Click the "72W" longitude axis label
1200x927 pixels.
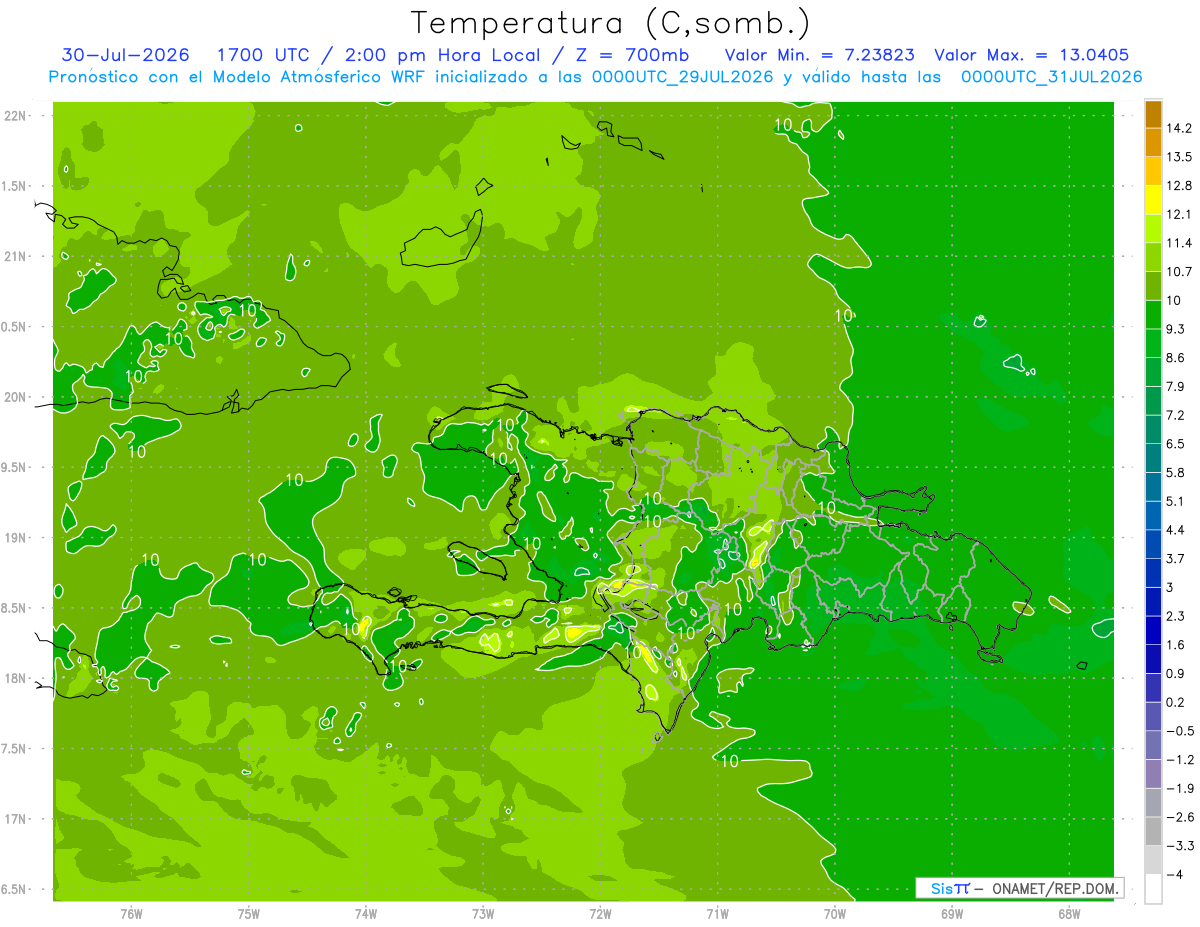coord(601,914)
